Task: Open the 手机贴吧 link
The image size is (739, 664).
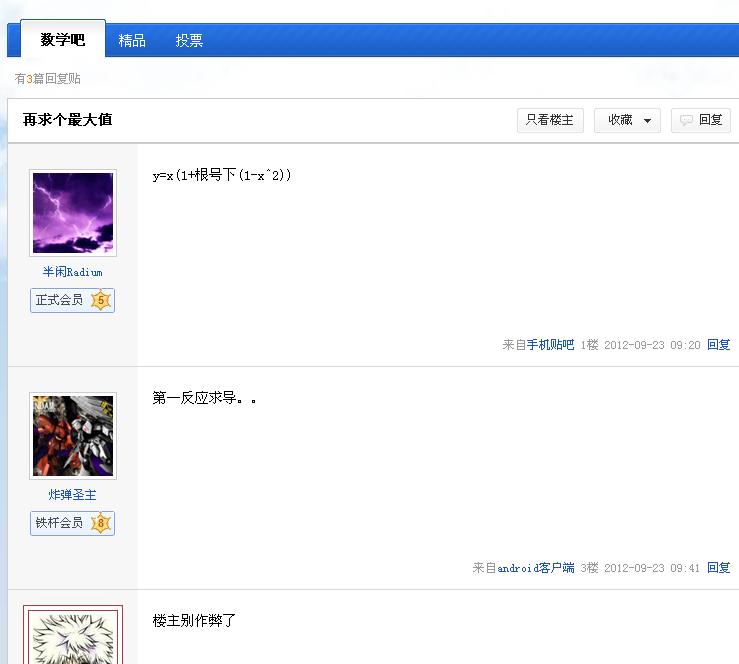Action: coord(550,345)
